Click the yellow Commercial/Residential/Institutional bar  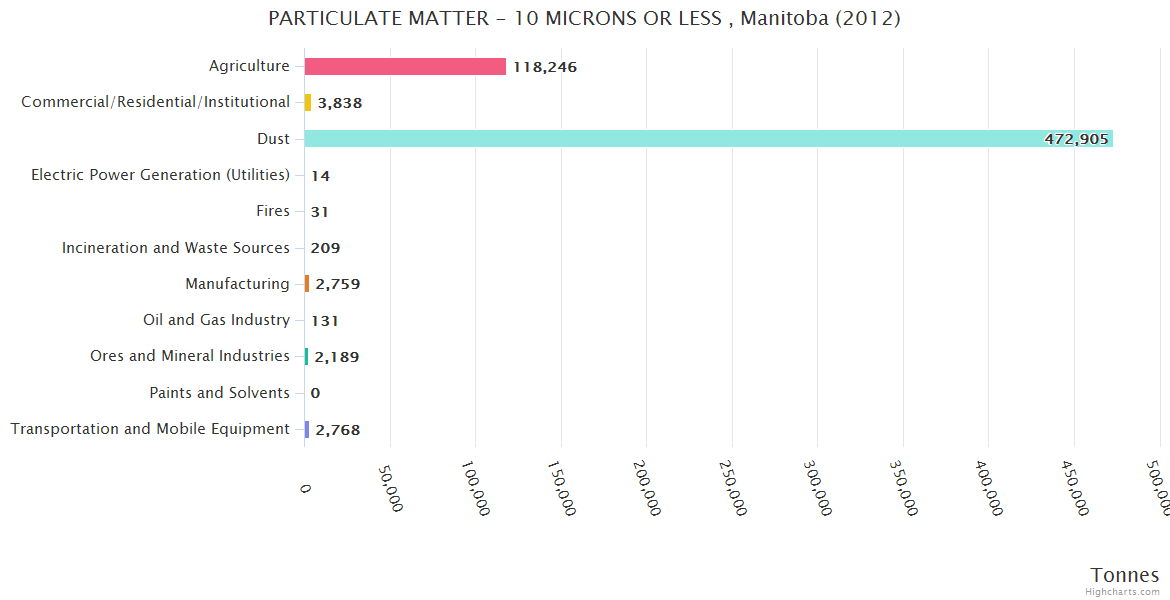308,102
